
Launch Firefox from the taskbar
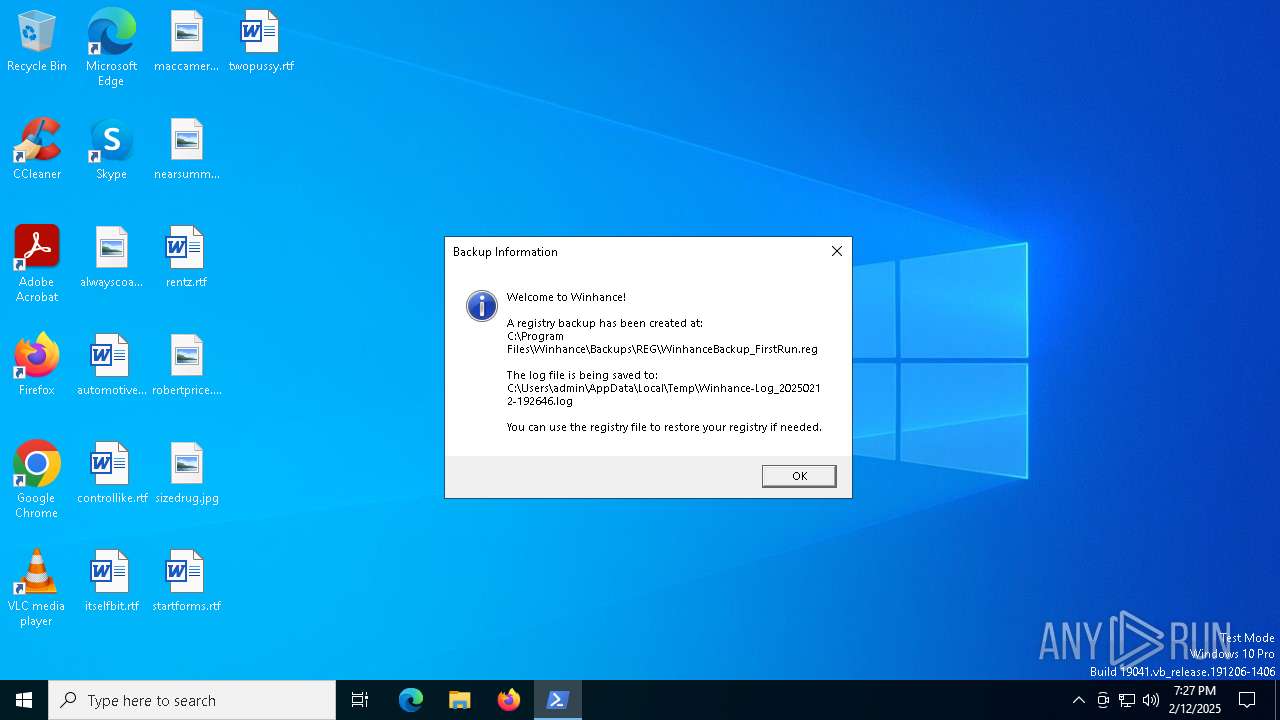pyautogui.click(x=509, y=700)
